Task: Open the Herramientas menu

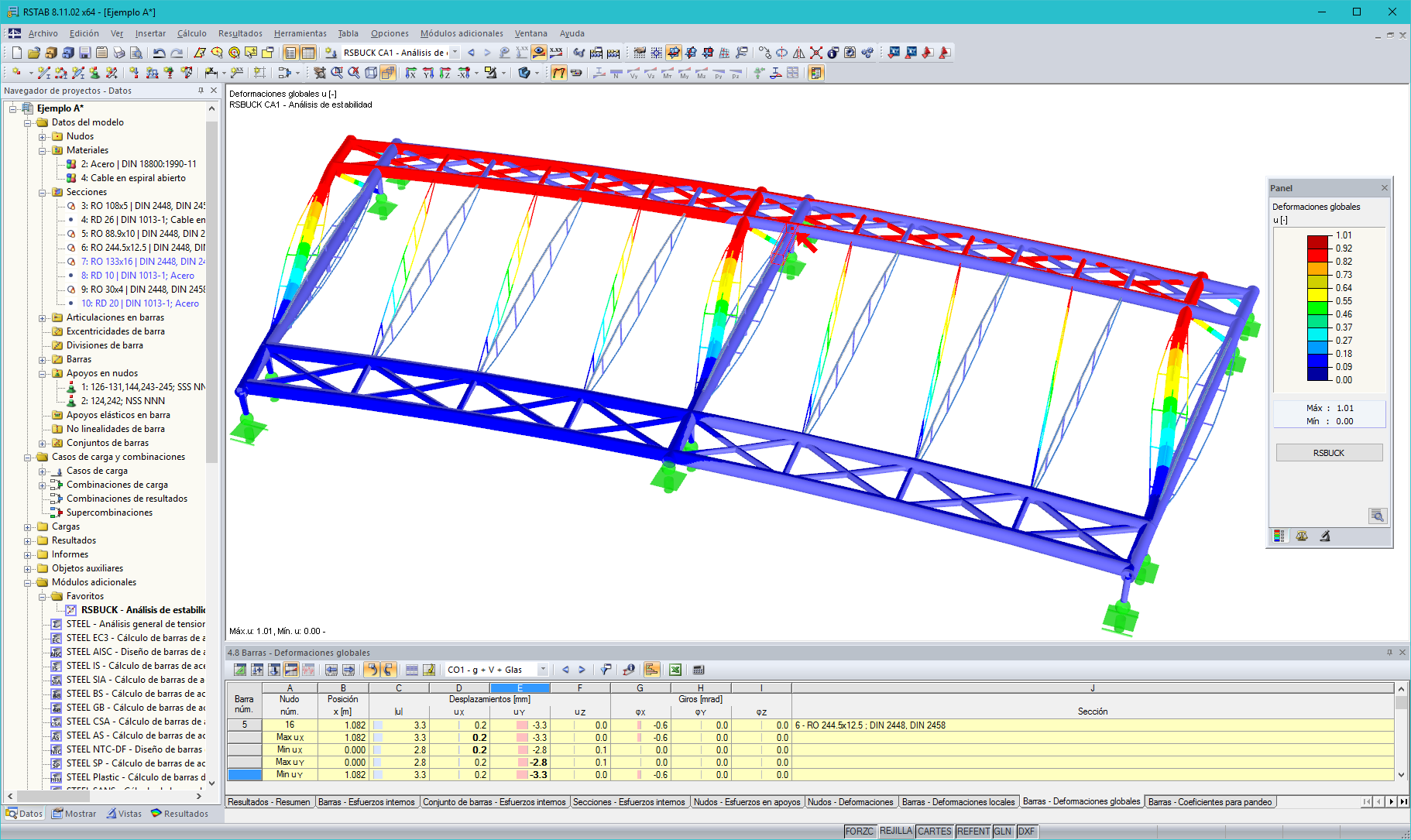Action: click(x=300, y=33)
